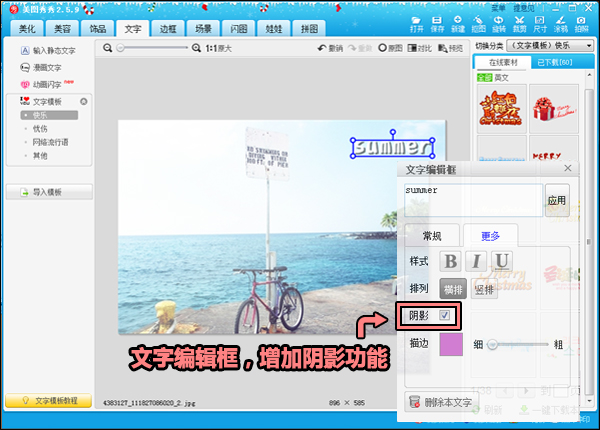The width and height of the screenshot is (600, 430).
Task: Toggle Underline style in text editor
Action: (503, 261)
